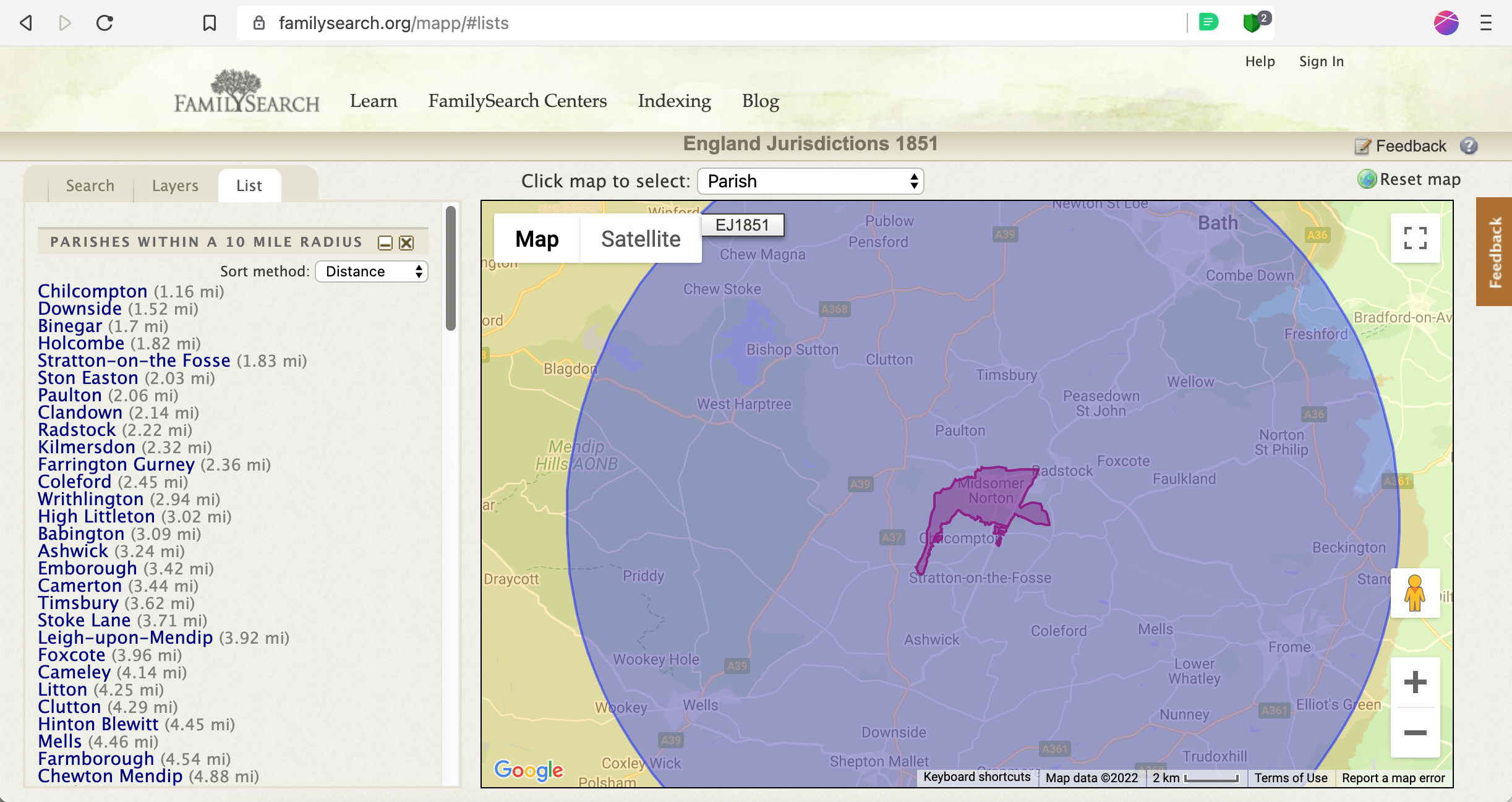Open FamilySearch Centers menu item
Viewport: 1512px width, 802px height.
click(518, 101)
